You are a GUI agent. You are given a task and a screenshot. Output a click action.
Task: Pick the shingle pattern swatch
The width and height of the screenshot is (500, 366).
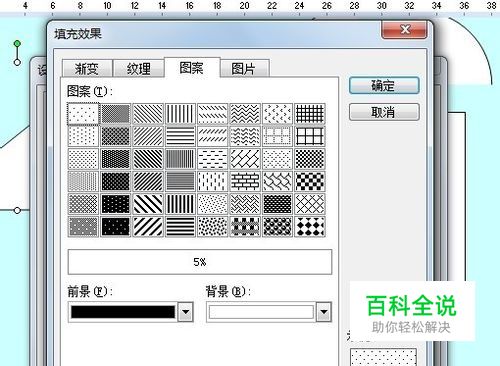coord(277,182)
